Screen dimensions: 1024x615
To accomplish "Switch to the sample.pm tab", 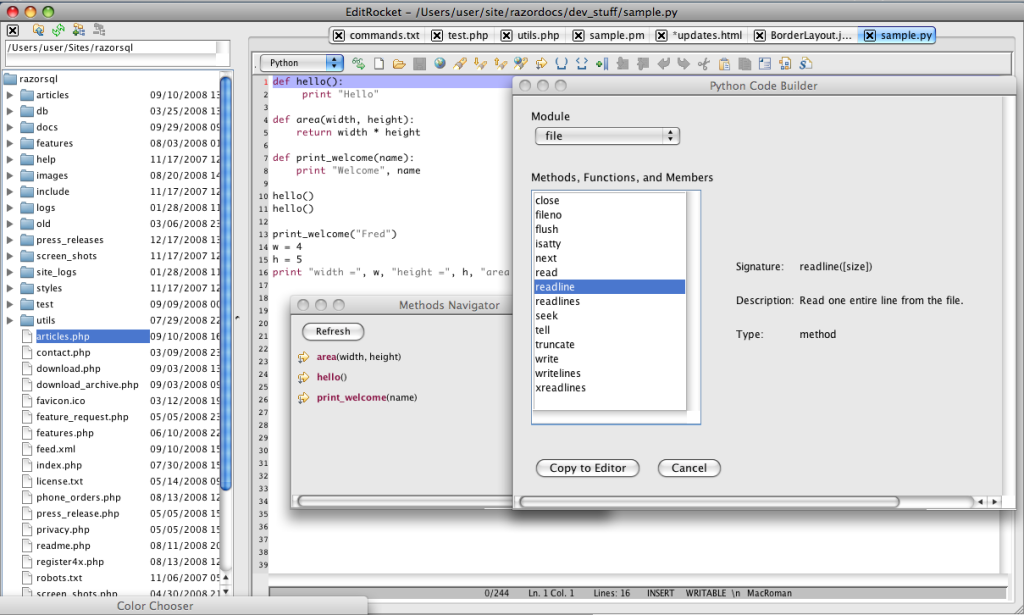I will pos(616,35).
